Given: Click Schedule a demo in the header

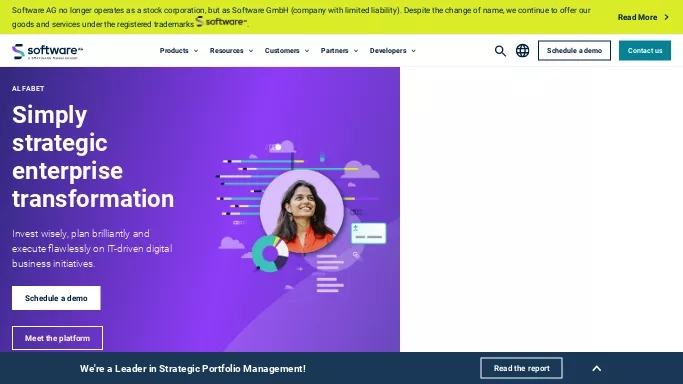Looking at the screenshot, I should tap(574, 51).
